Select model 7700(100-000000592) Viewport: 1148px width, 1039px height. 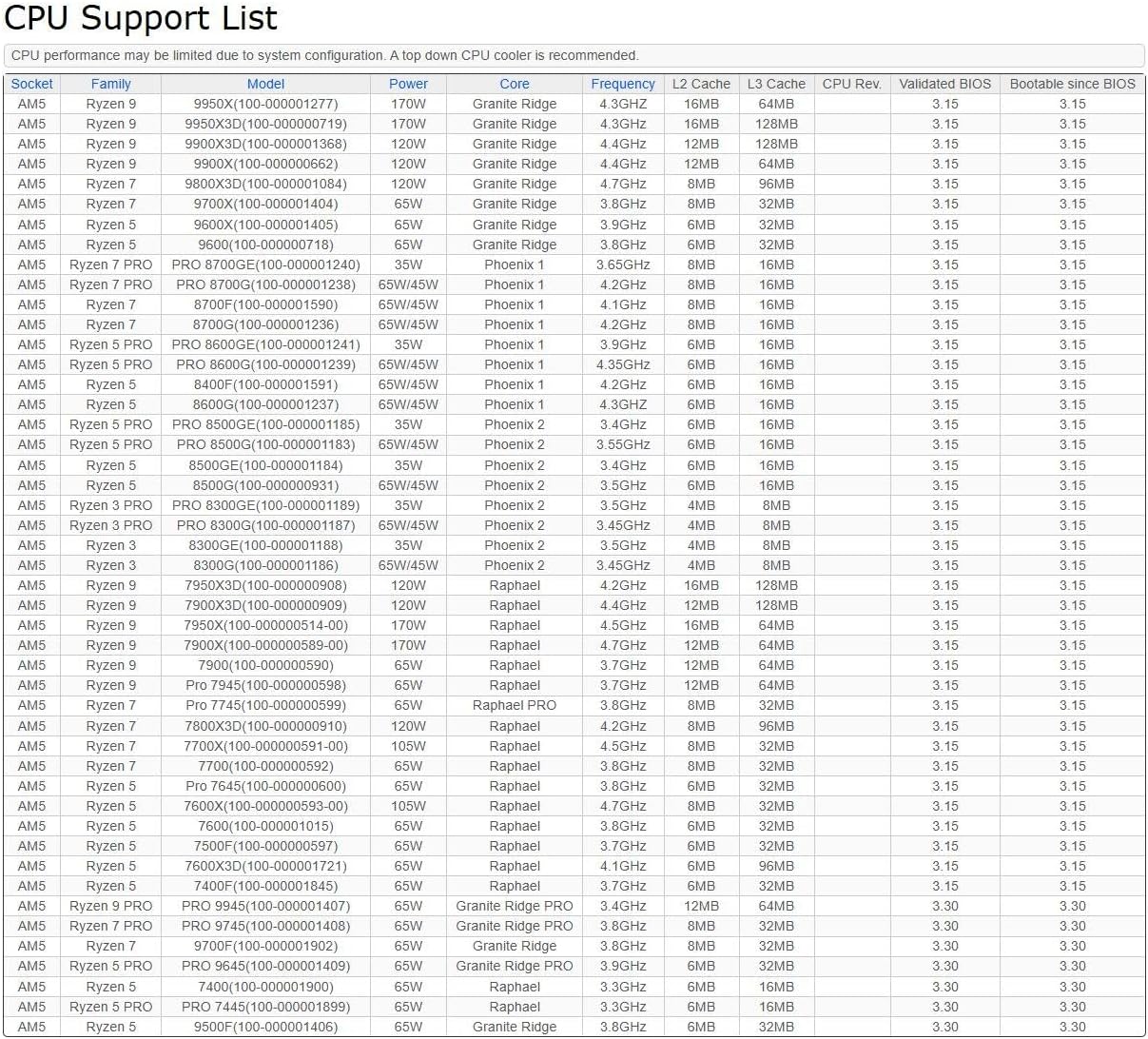265,766
